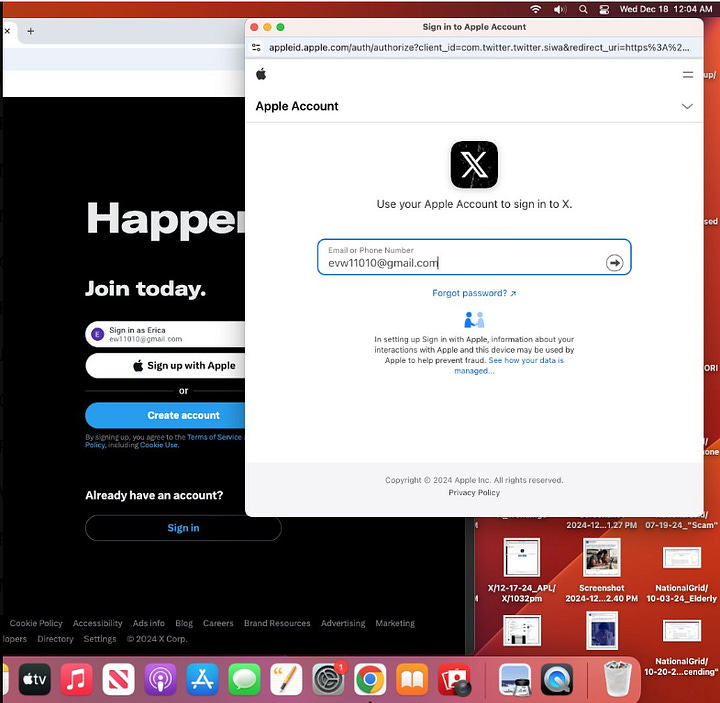Open Ads info footer link
The height and width of the screenshot is (703, 720).
pos(148,623)
